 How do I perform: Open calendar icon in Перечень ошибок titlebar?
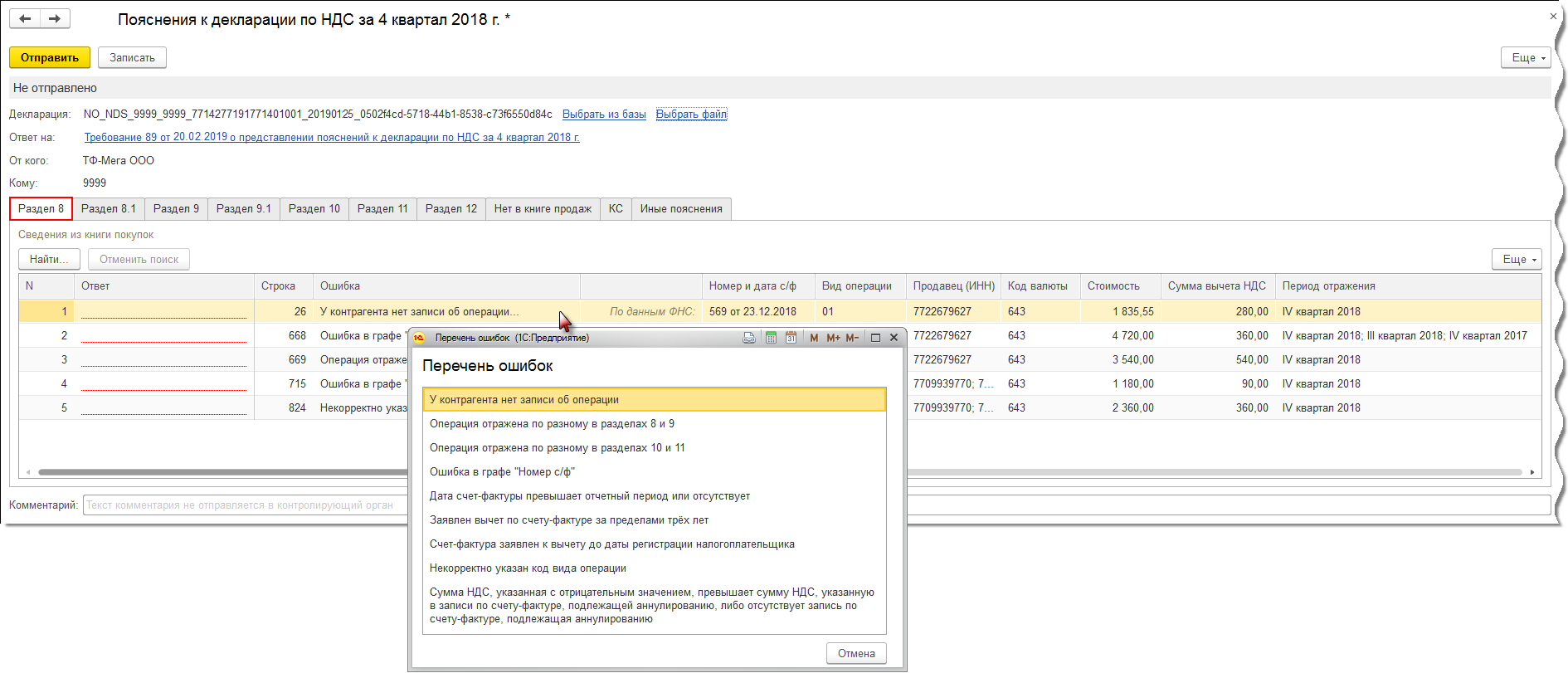(791, 338)
